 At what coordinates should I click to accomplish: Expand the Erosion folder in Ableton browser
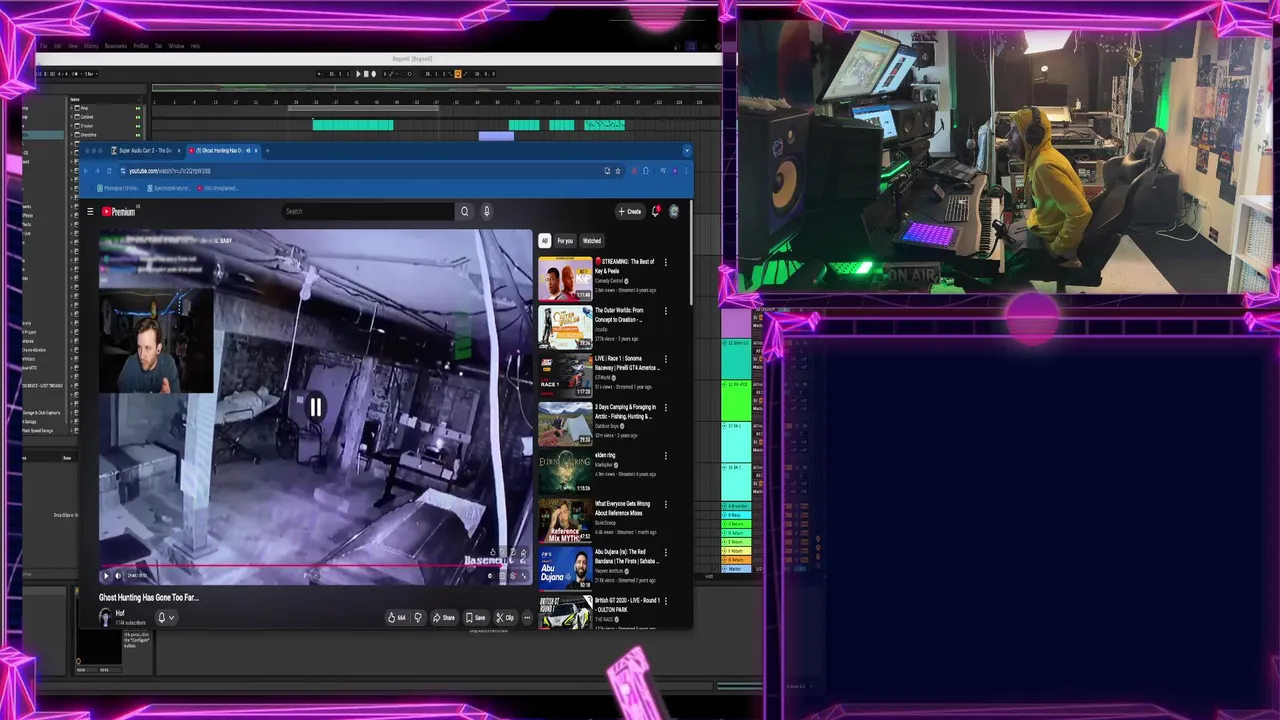pyautogui.click(x=72, y=126)
